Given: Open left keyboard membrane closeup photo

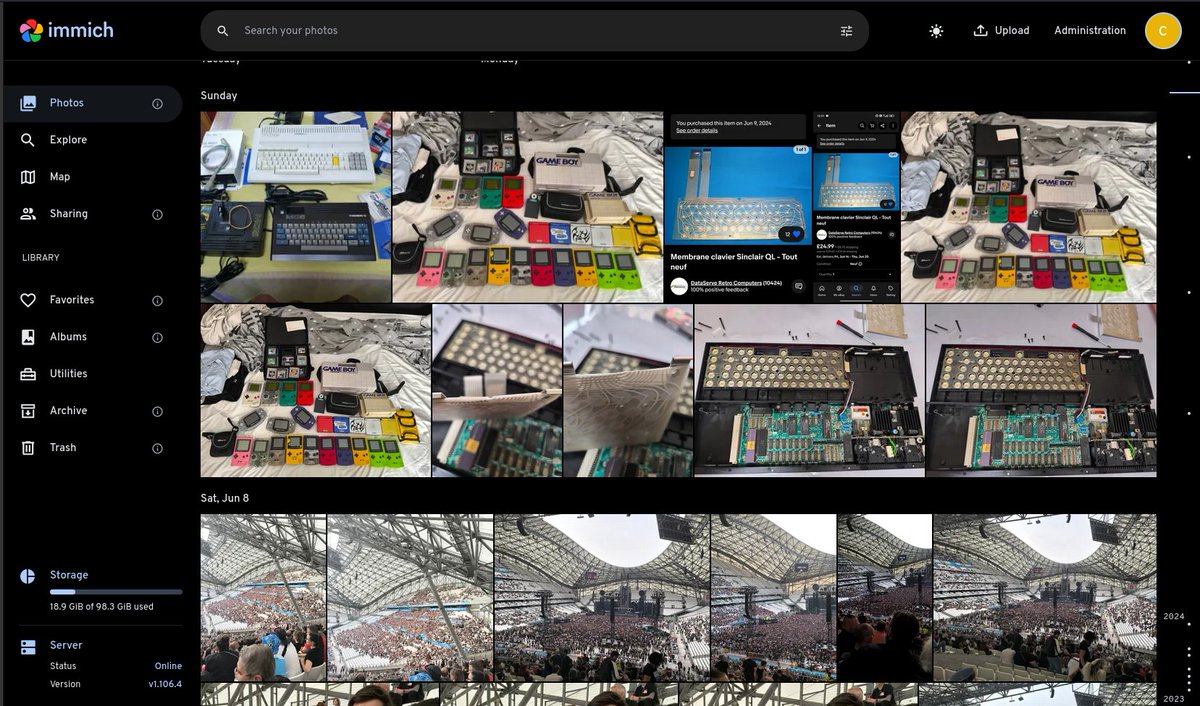Looking at the screenshot, I should coord(497,391).
